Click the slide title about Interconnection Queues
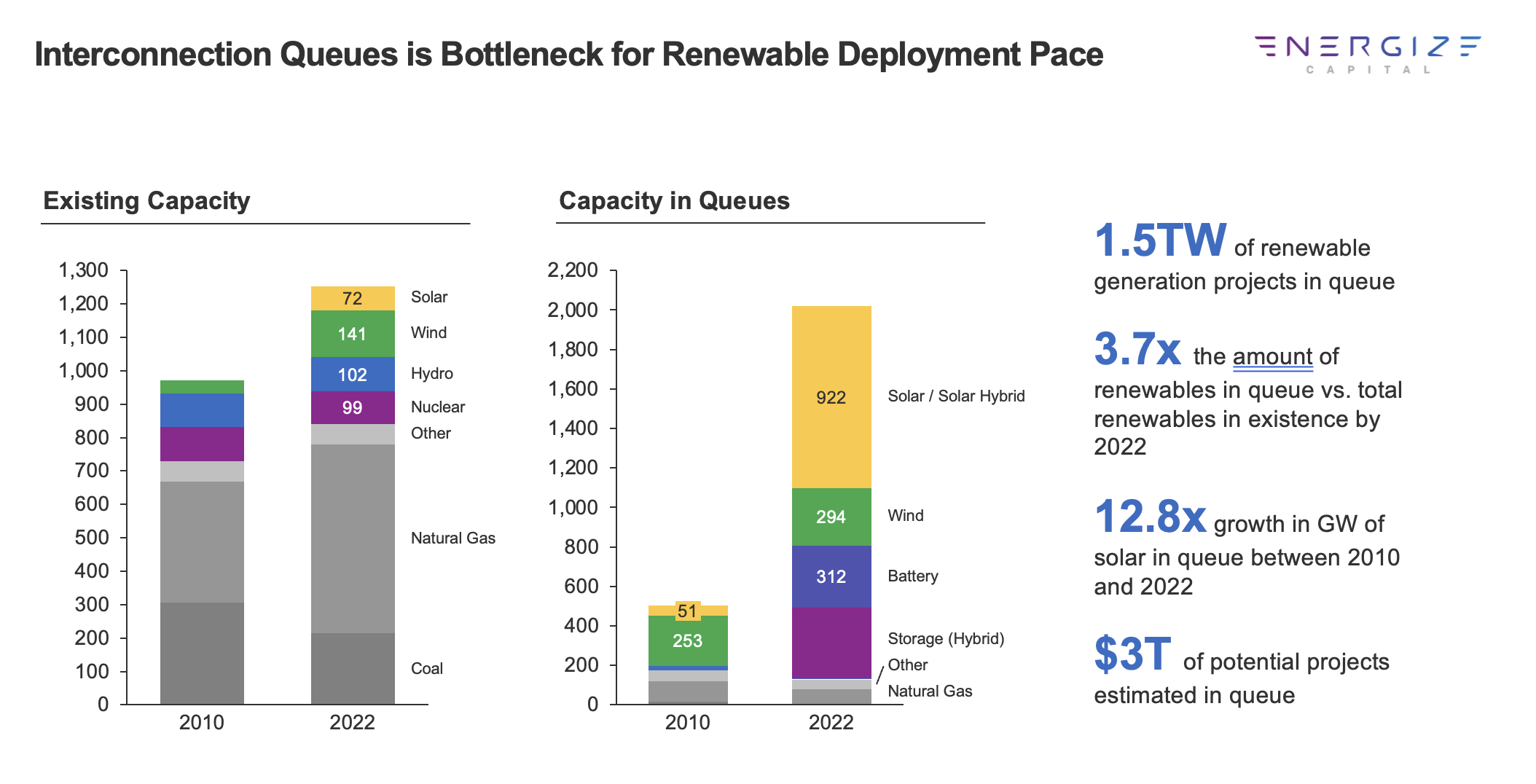Viewport: 1536px width, 784px height. [568, 55]
